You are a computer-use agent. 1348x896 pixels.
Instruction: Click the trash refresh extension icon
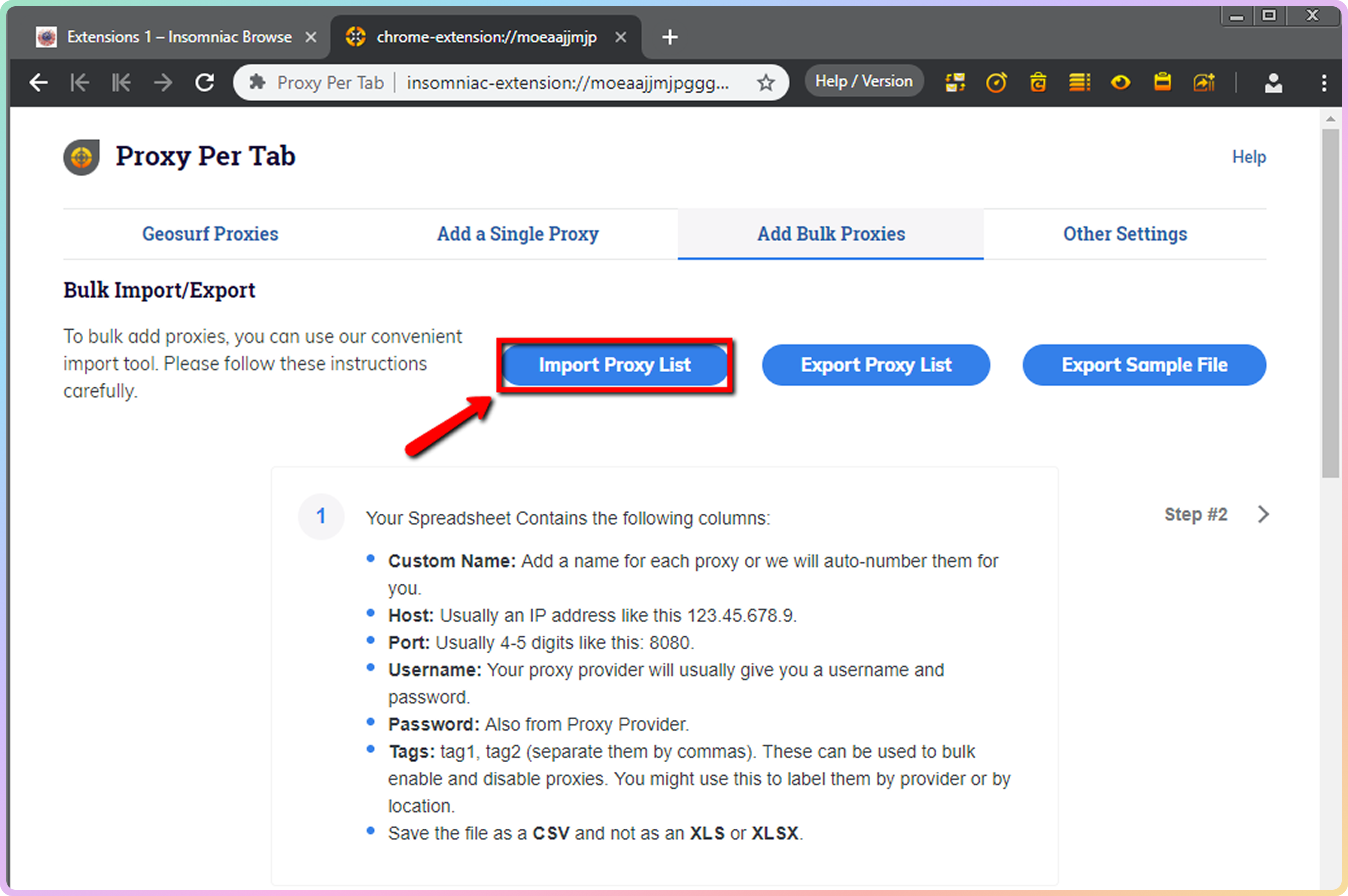click(1038, 83)
